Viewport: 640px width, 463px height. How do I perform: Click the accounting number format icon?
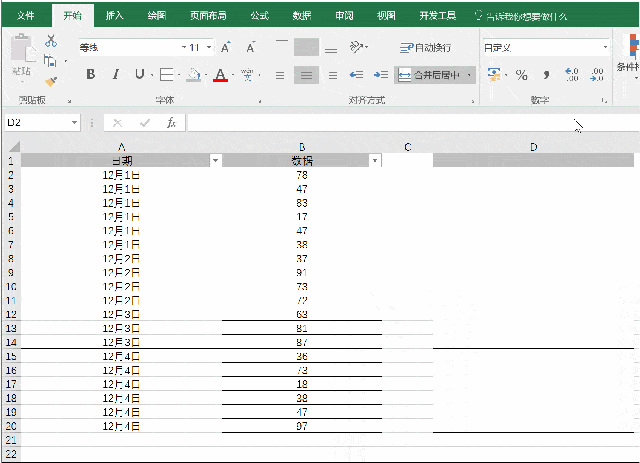[x=494, y=75]
